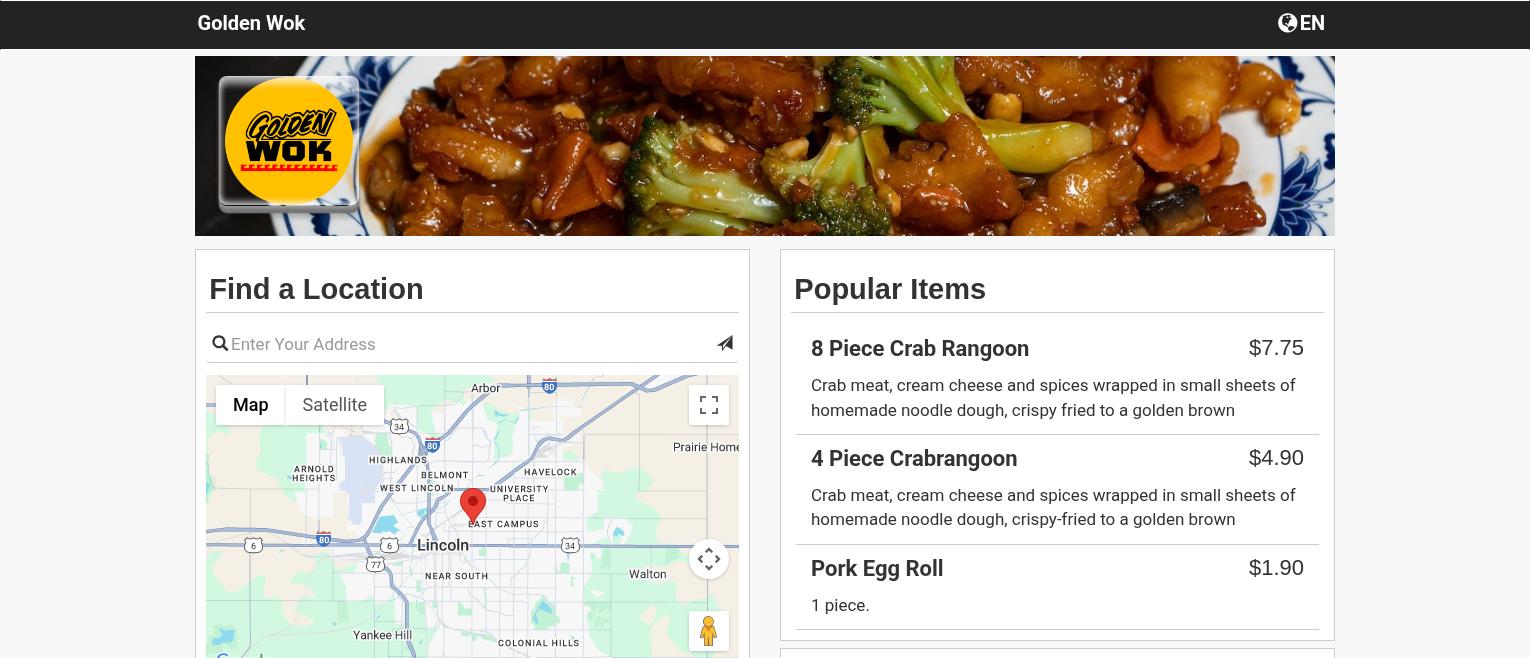Switch to Satellite view

click(334, 405)
